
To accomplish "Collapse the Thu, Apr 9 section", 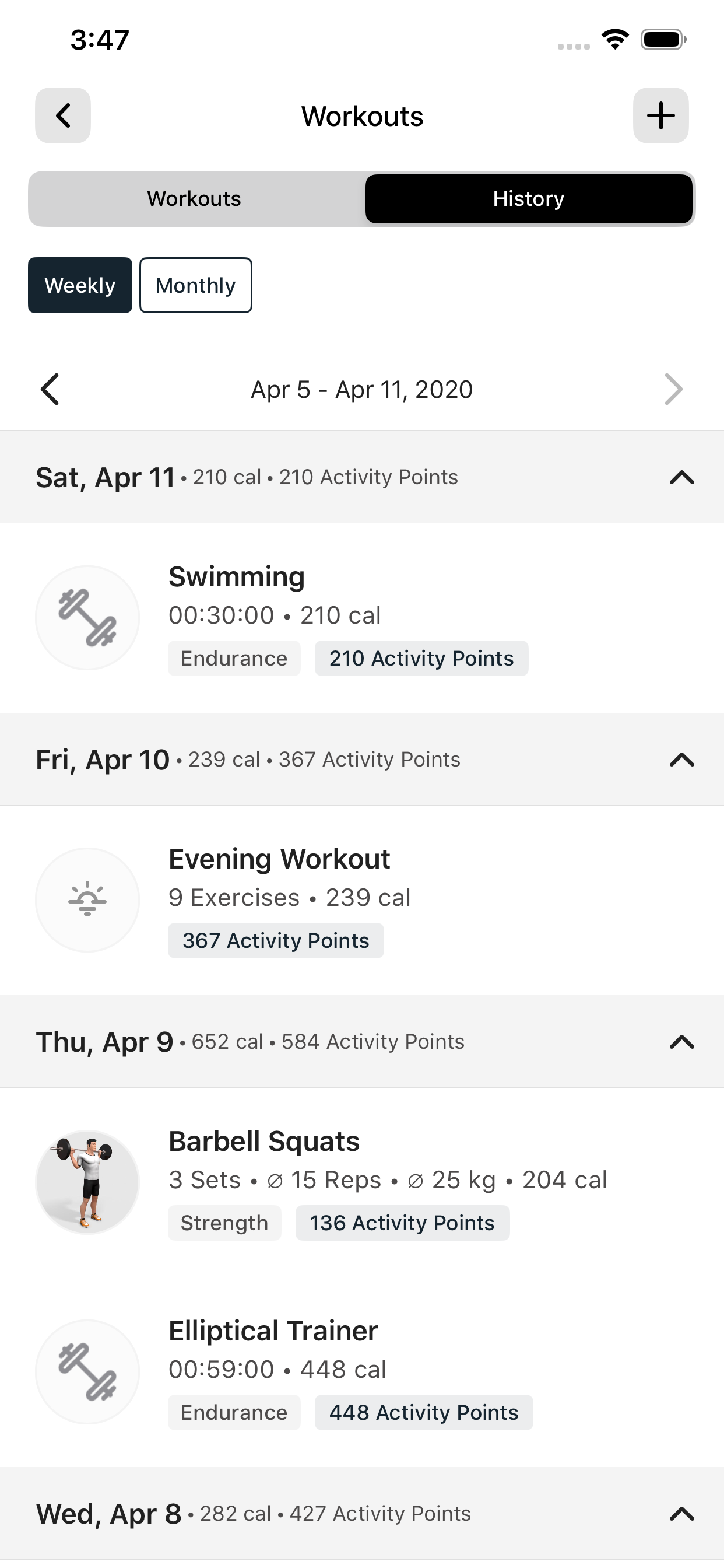I will click(682, 1042).
